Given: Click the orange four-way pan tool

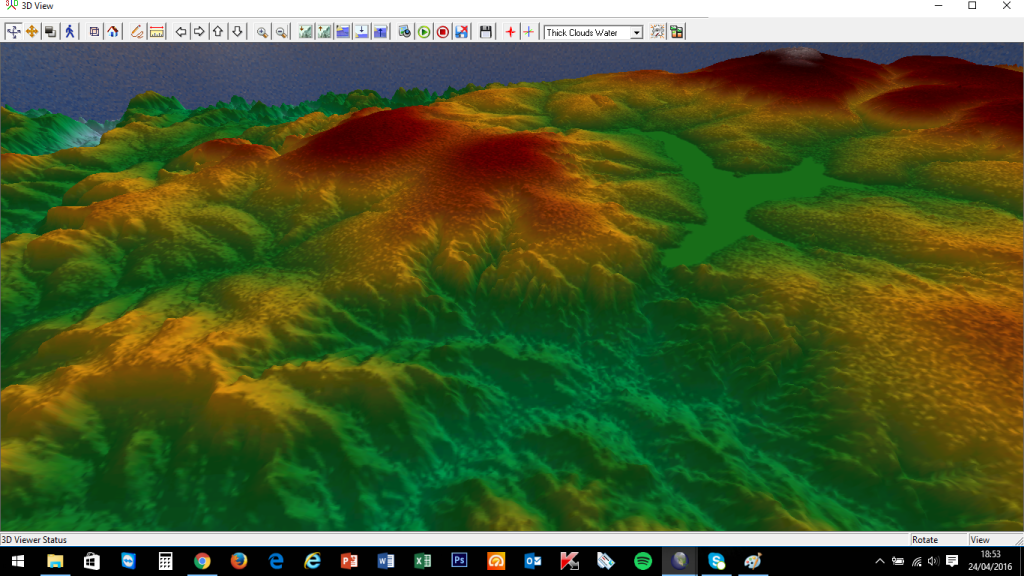Looking at the screenshot, I should click(x=32, y=32).
